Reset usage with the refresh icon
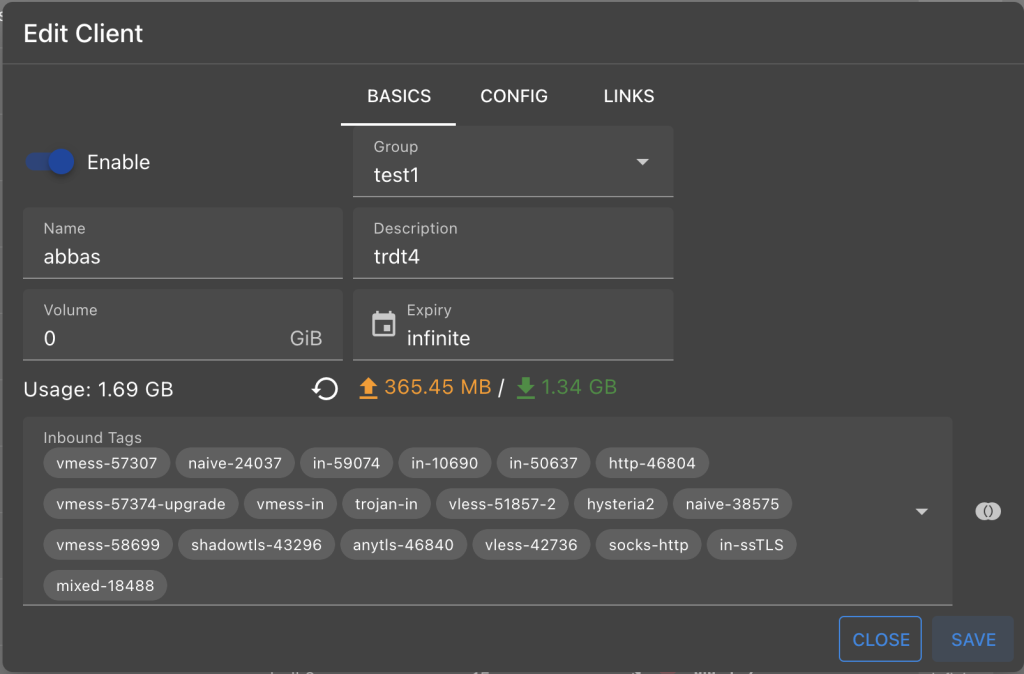Viewport: 1024px width, 674px height. pos(325,389)
